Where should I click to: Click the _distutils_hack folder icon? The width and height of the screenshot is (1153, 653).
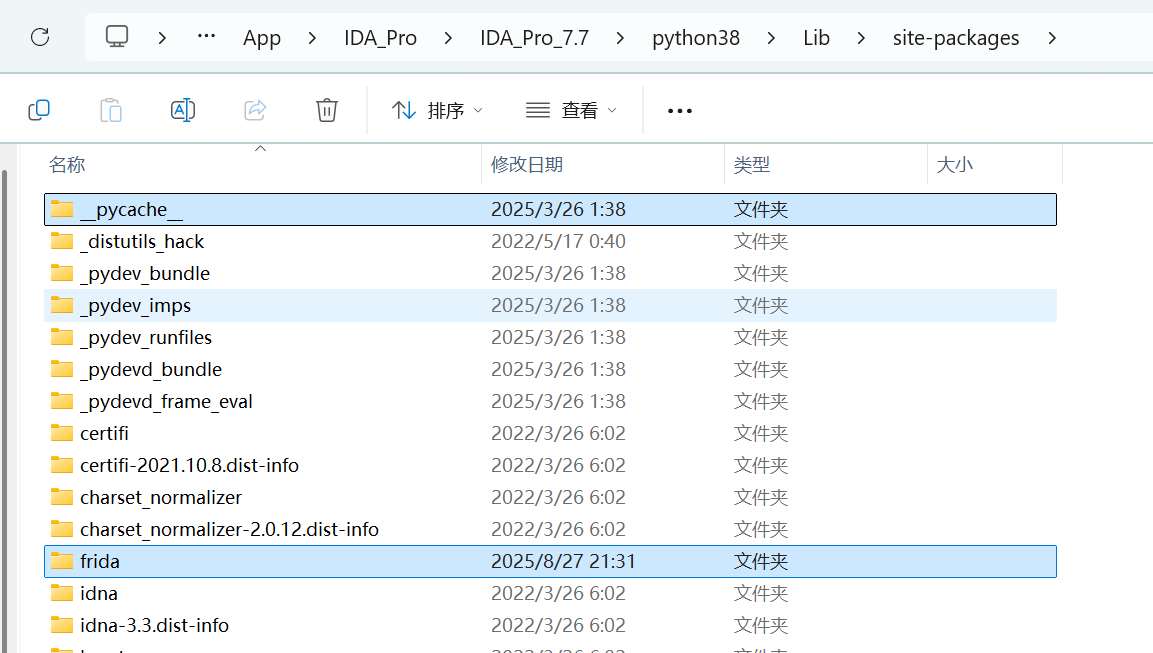(62, 241)
